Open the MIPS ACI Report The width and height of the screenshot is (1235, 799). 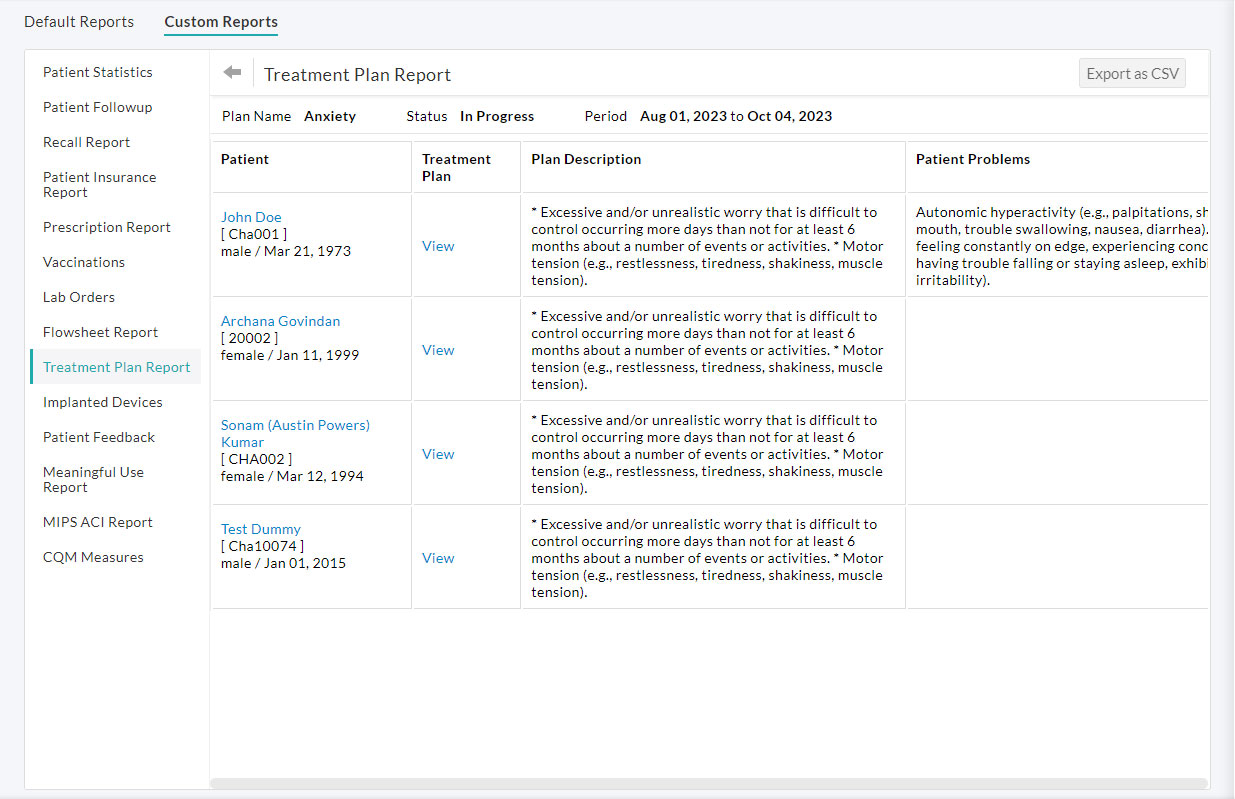point(98,521)
